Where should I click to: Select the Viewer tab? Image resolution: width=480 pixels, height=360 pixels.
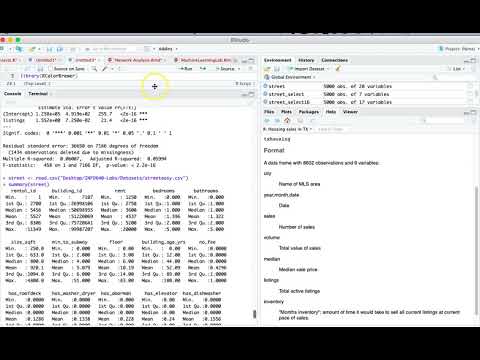[350, 112]
